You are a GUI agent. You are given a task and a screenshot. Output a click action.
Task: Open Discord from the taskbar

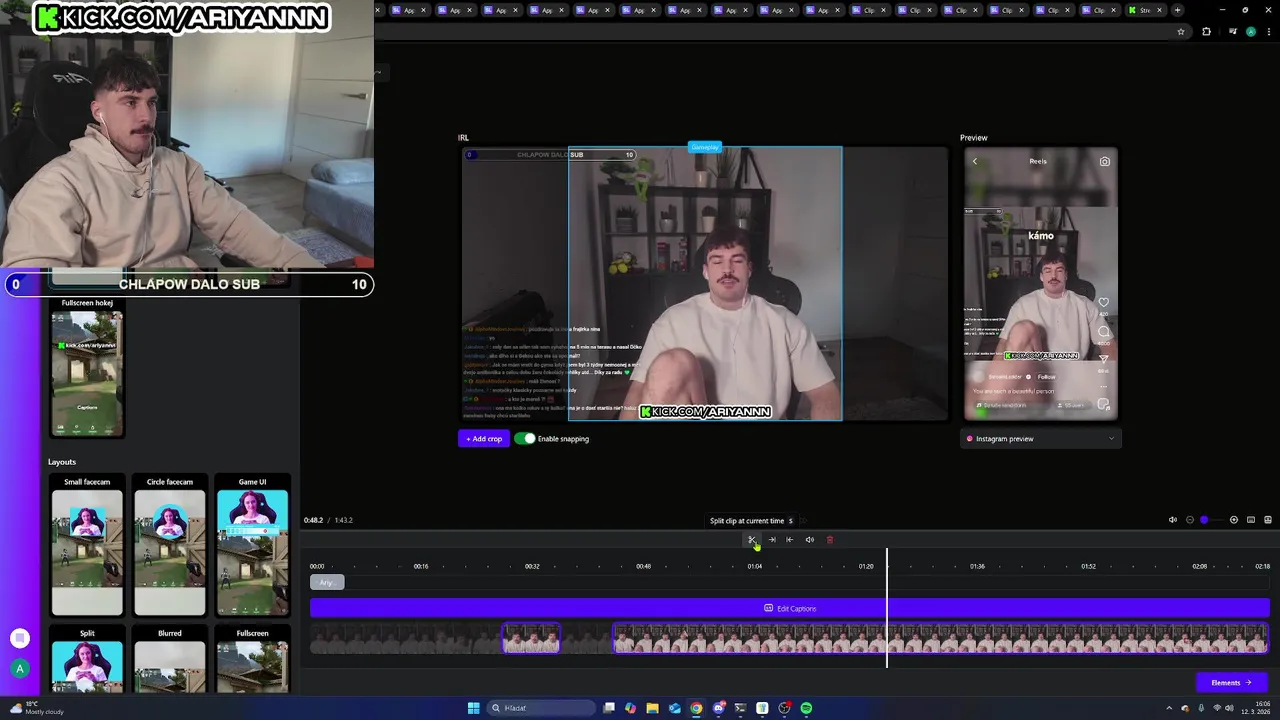(x=718, y=708)
